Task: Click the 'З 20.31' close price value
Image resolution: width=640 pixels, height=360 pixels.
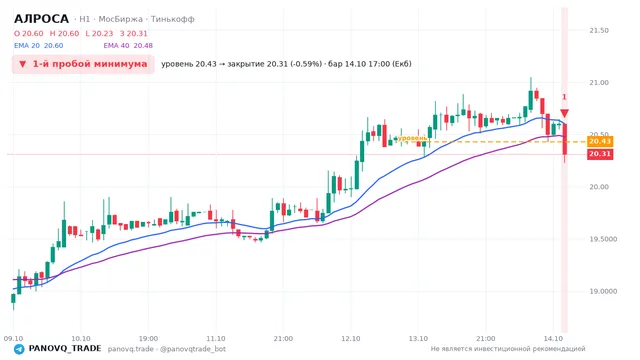Action: click(x=133, y=33)
